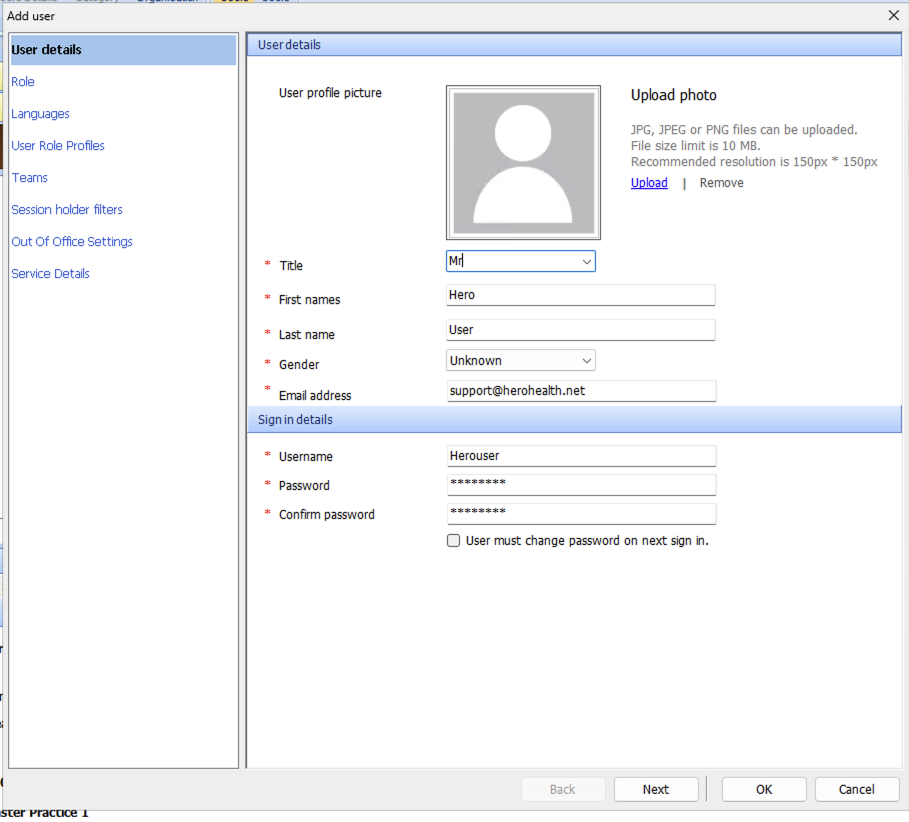Open the Teams section
909x822 pixels.
point(29,178)
